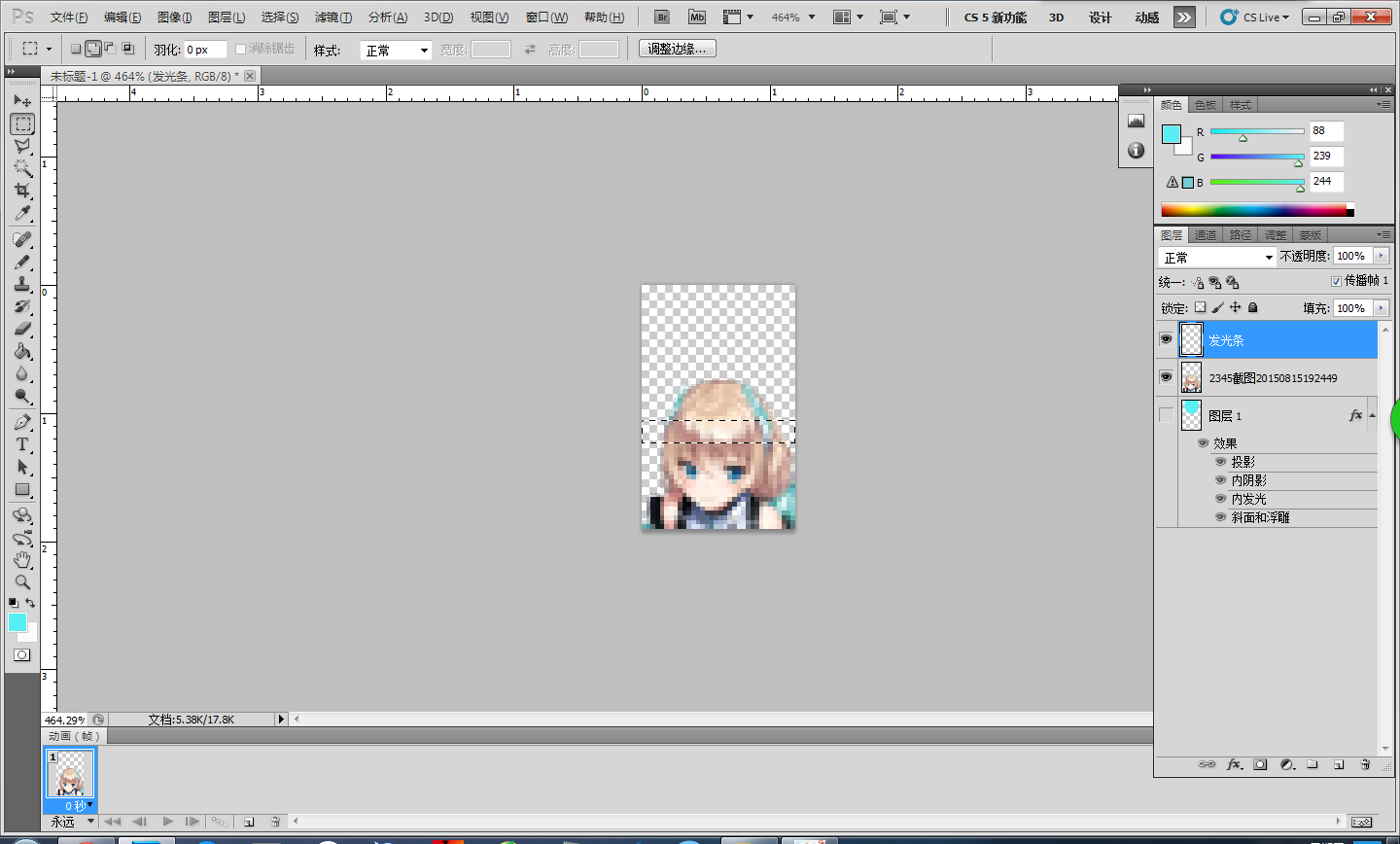1400x844 pixels.
Task: Select the Crop tool
Action: pos(22,191)
